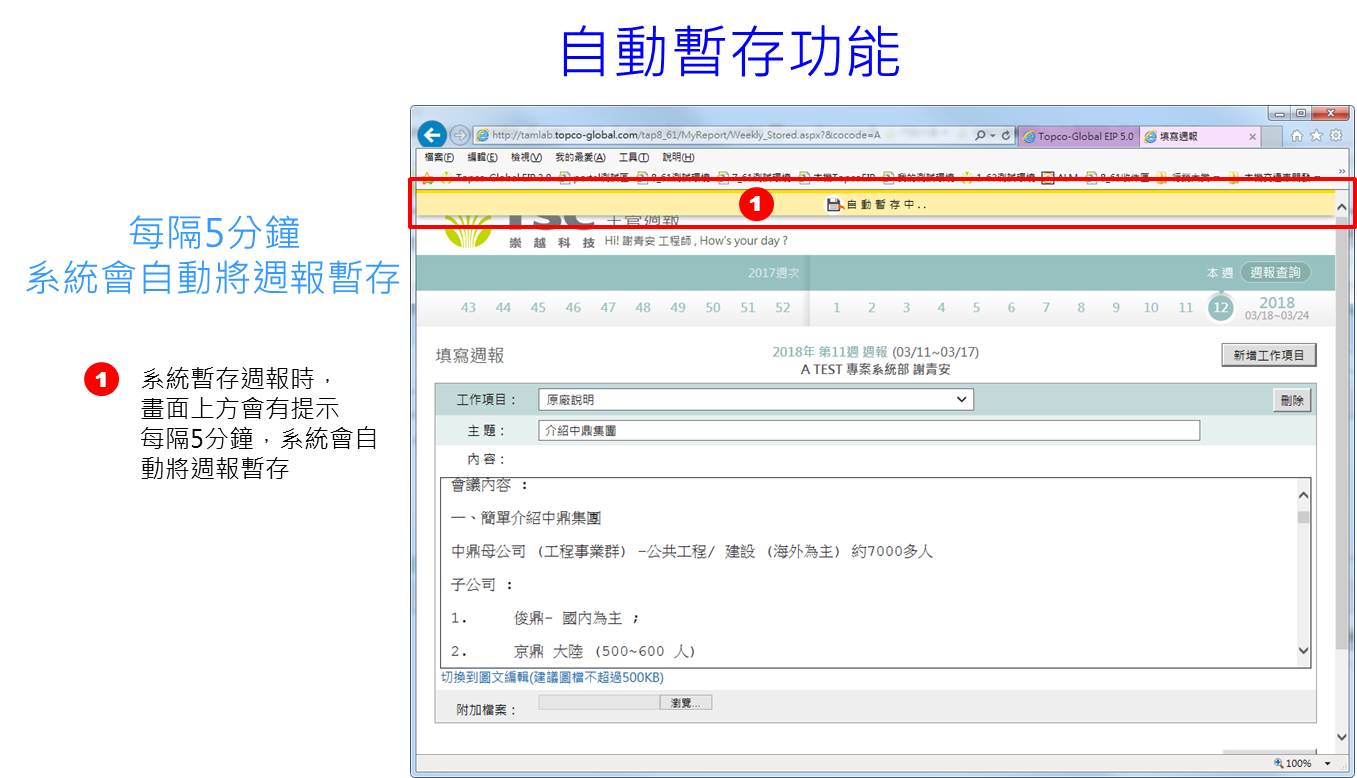The width and height of the screenshot is (1357, 778).
Task: Open the zoom level dropdown at 100%
Action: pos(1328,764)
